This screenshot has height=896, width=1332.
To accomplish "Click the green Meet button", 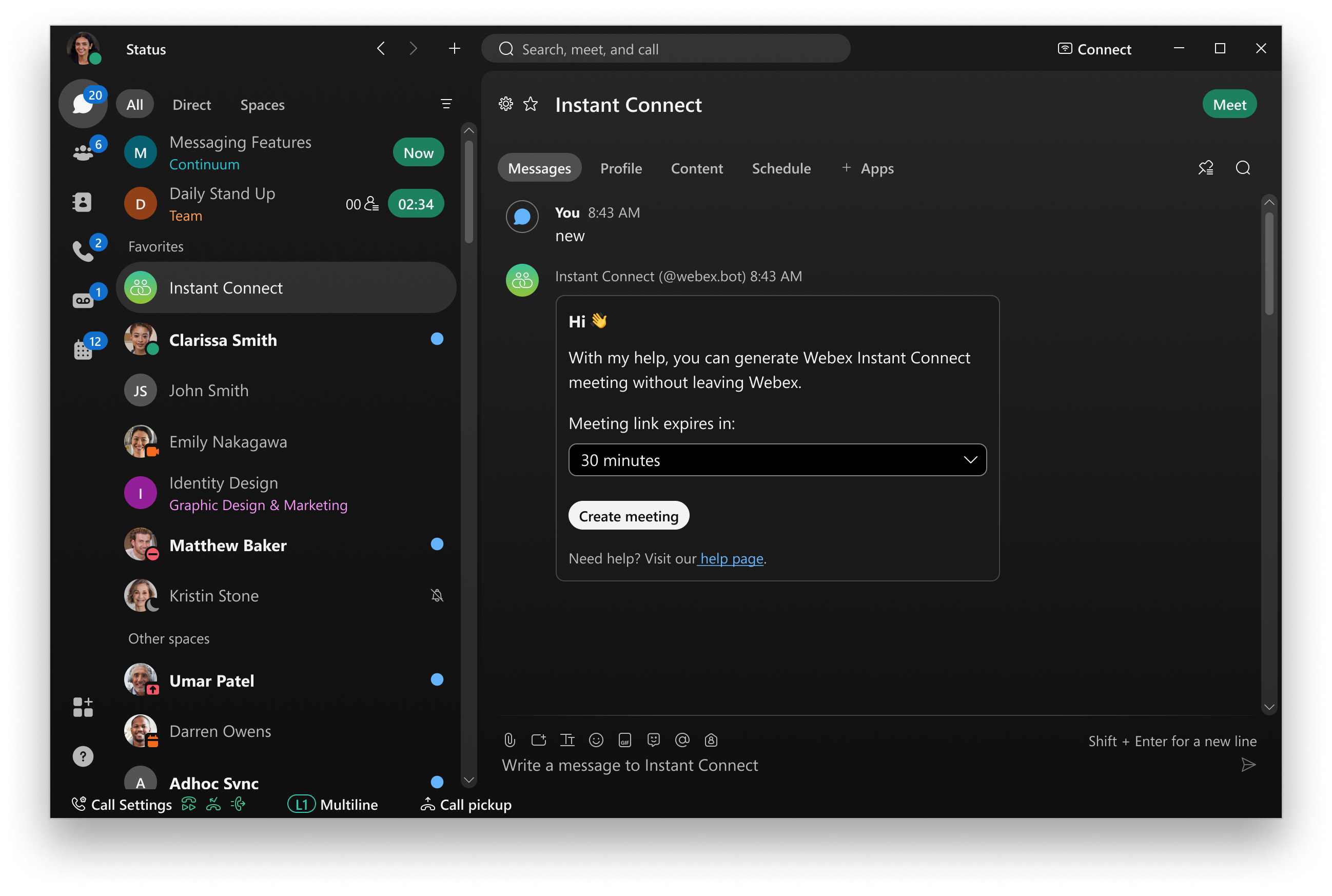I will pos(1229,104).
